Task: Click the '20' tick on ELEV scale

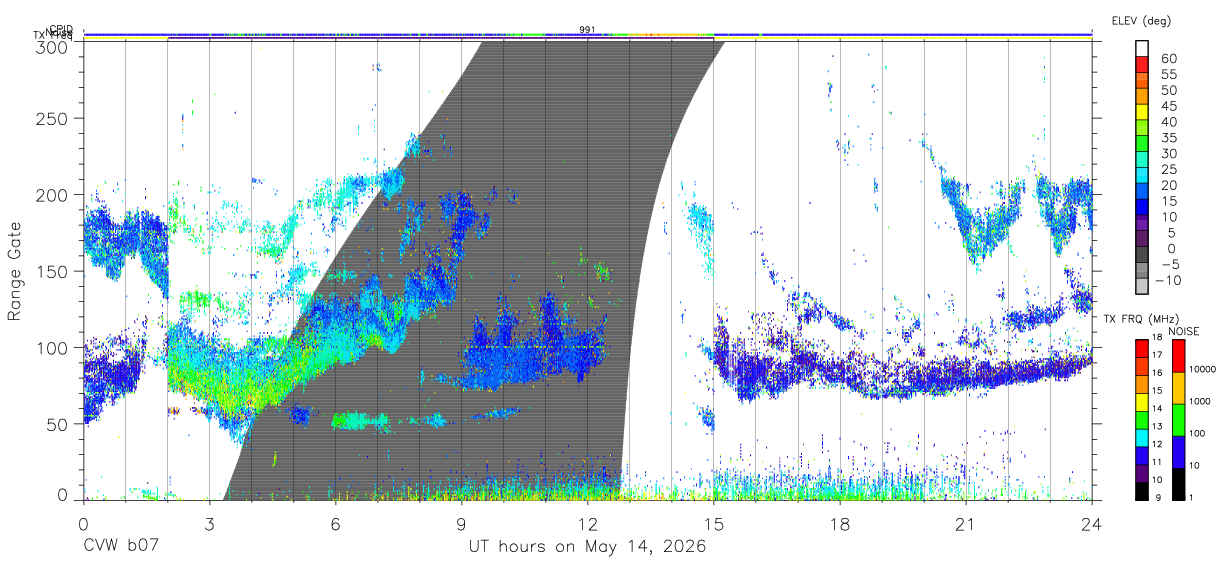Action: pyautogui.click(x=1168, y=186)
